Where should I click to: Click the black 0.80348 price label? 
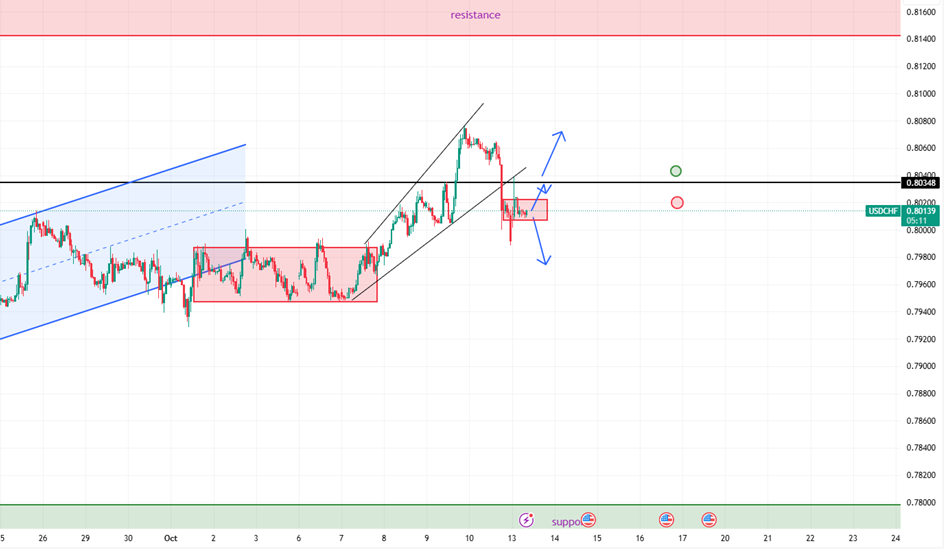click(x=920, y=183)
